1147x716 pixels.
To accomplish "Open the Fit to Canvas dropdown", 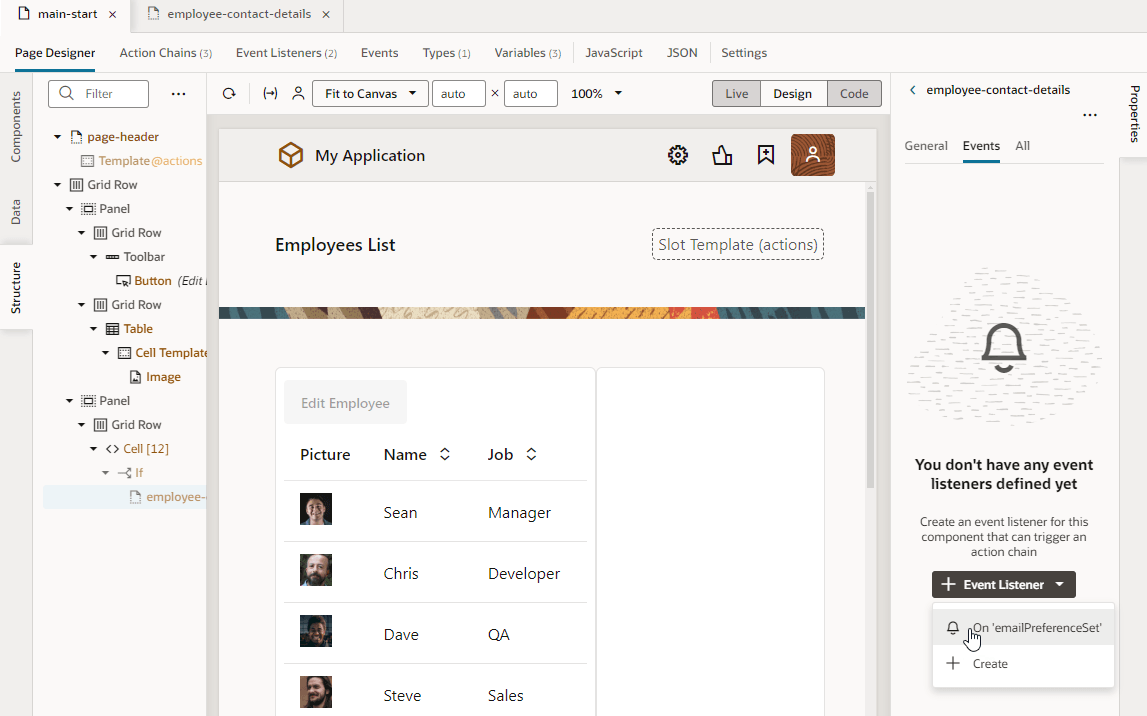I will coord(369,93).
